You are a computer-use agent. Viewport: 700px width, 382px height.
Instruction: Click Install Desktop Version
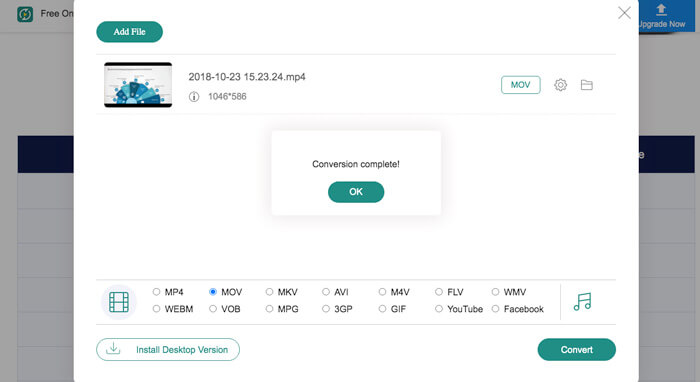pyautogui.click(x=168, y=349)
